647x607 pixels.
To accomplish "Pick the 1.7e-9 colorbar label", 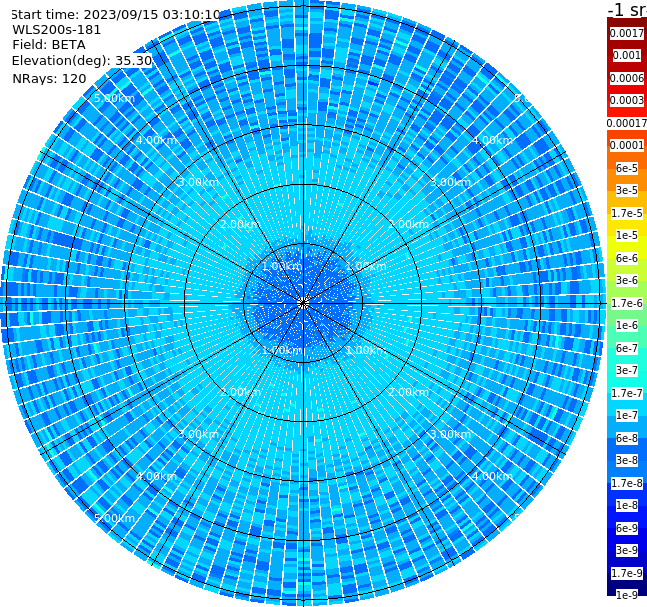I will 627,573.
